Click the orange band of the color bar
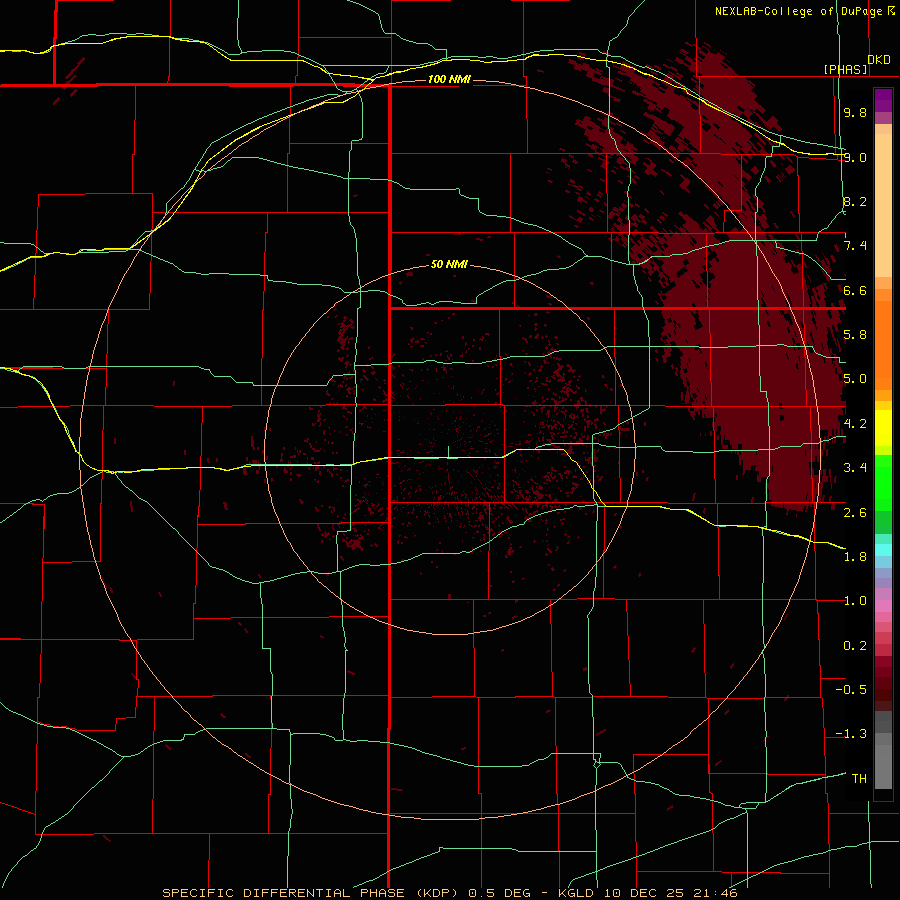Image resolution: width=900 pixels, height=900 pixels. (883, 345)
